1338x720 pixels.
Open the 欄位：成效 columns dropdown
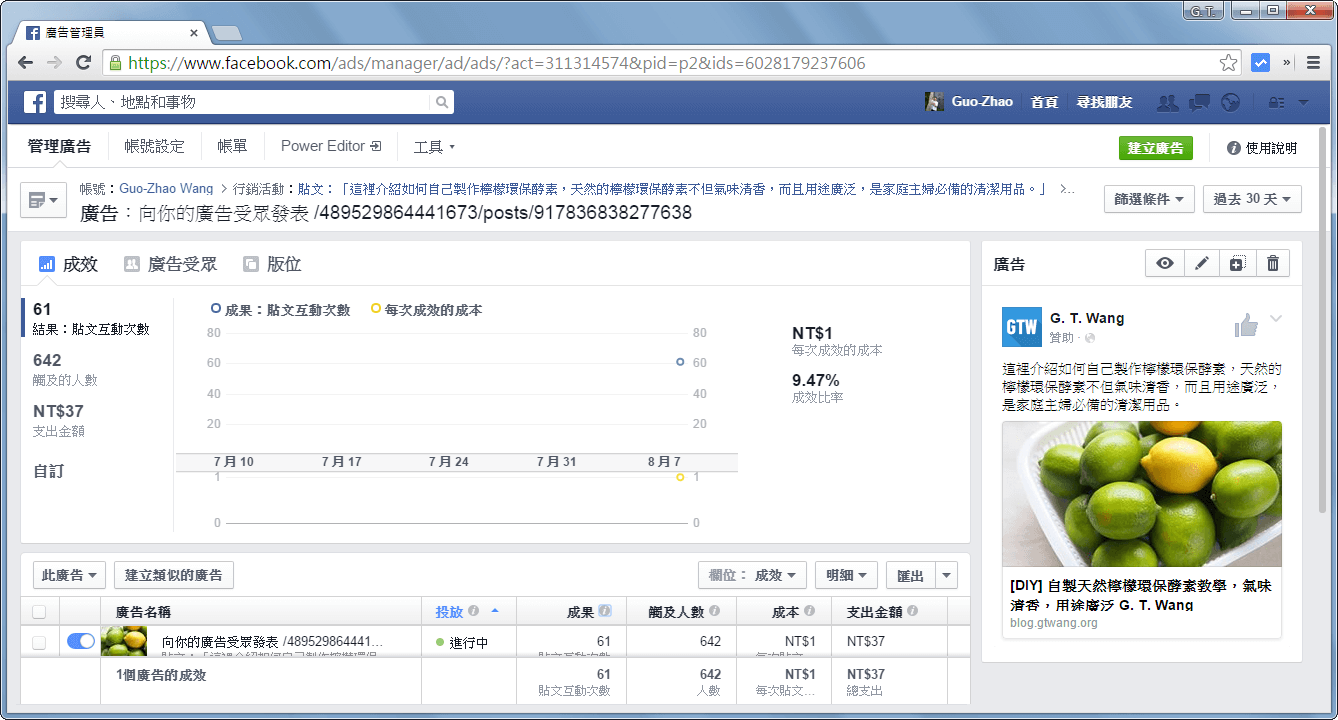tap(752, 574)
